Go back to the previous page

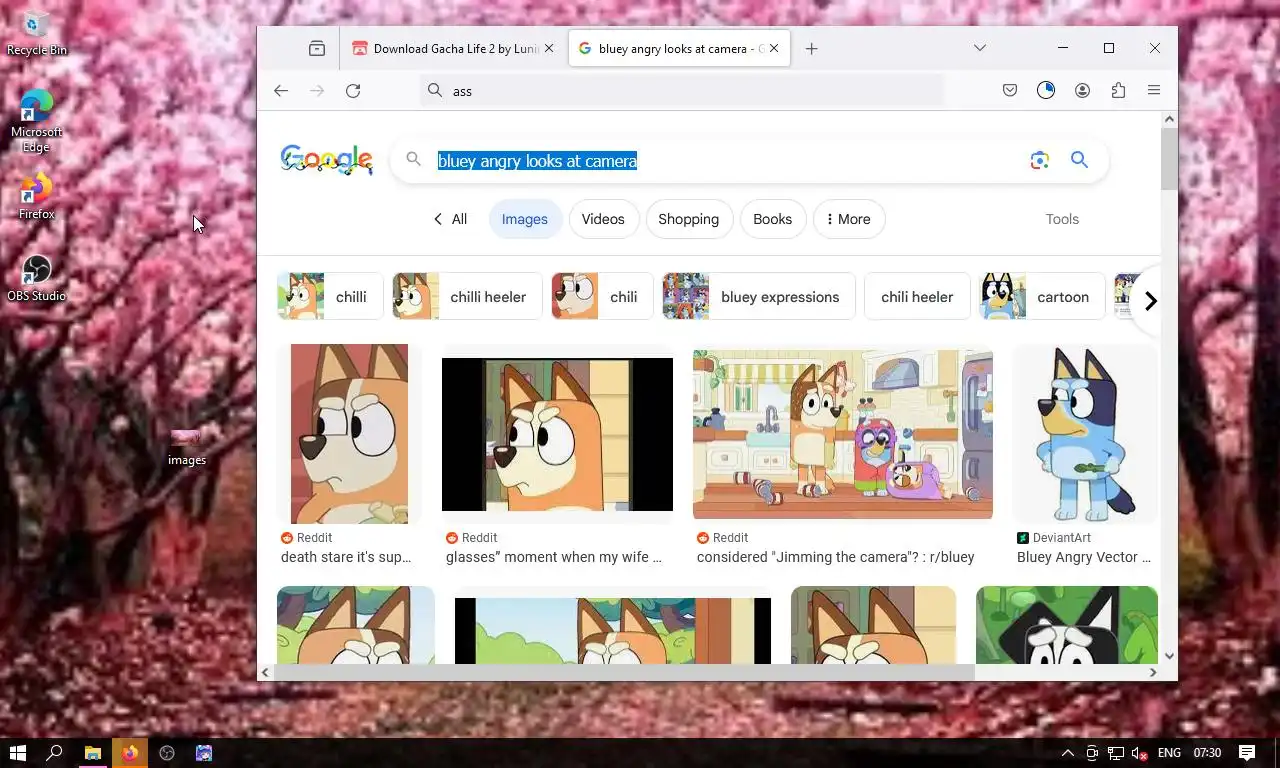click(281, 91)
